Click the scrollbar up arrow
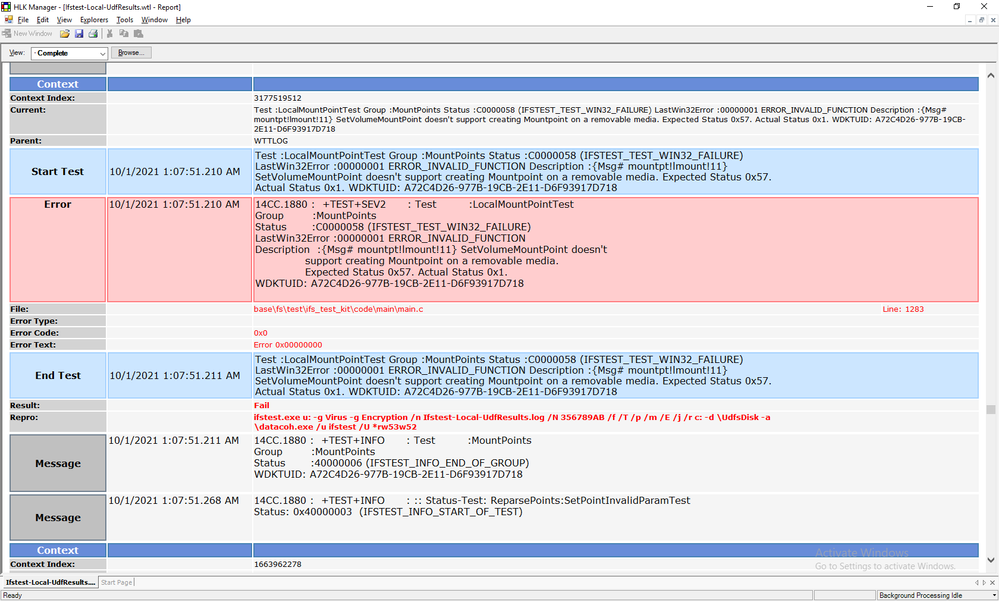The height and width of the screenshot is (601, 999). pyautogui.click(x=991, y=75)
